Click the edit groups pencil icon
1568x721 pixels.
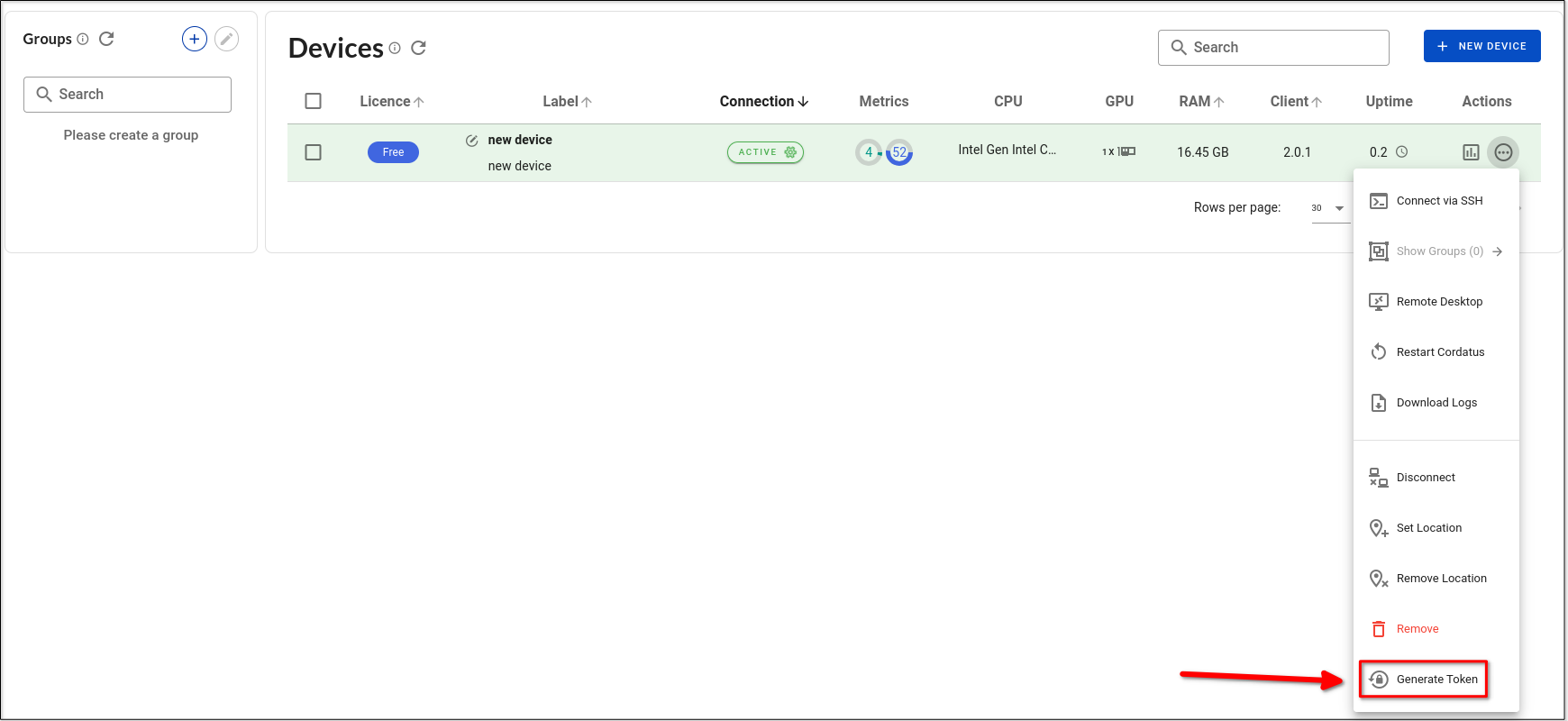point(227,39)
